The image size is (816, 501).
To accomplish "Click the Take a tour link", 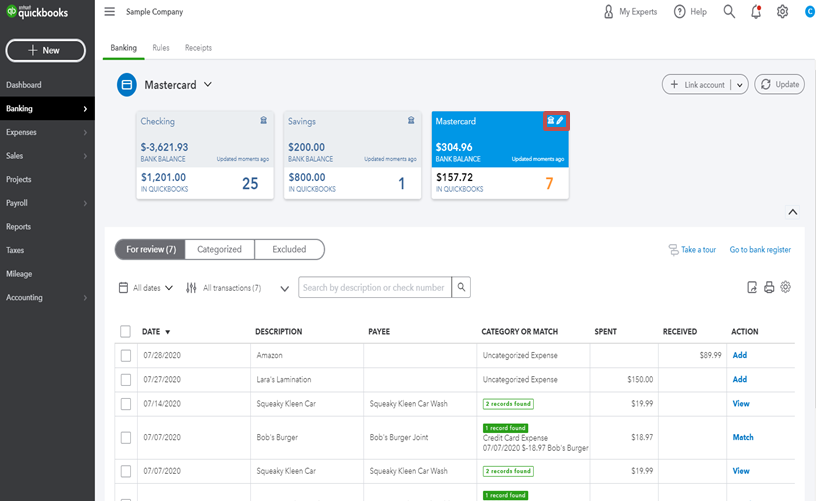I will [692, 250].
